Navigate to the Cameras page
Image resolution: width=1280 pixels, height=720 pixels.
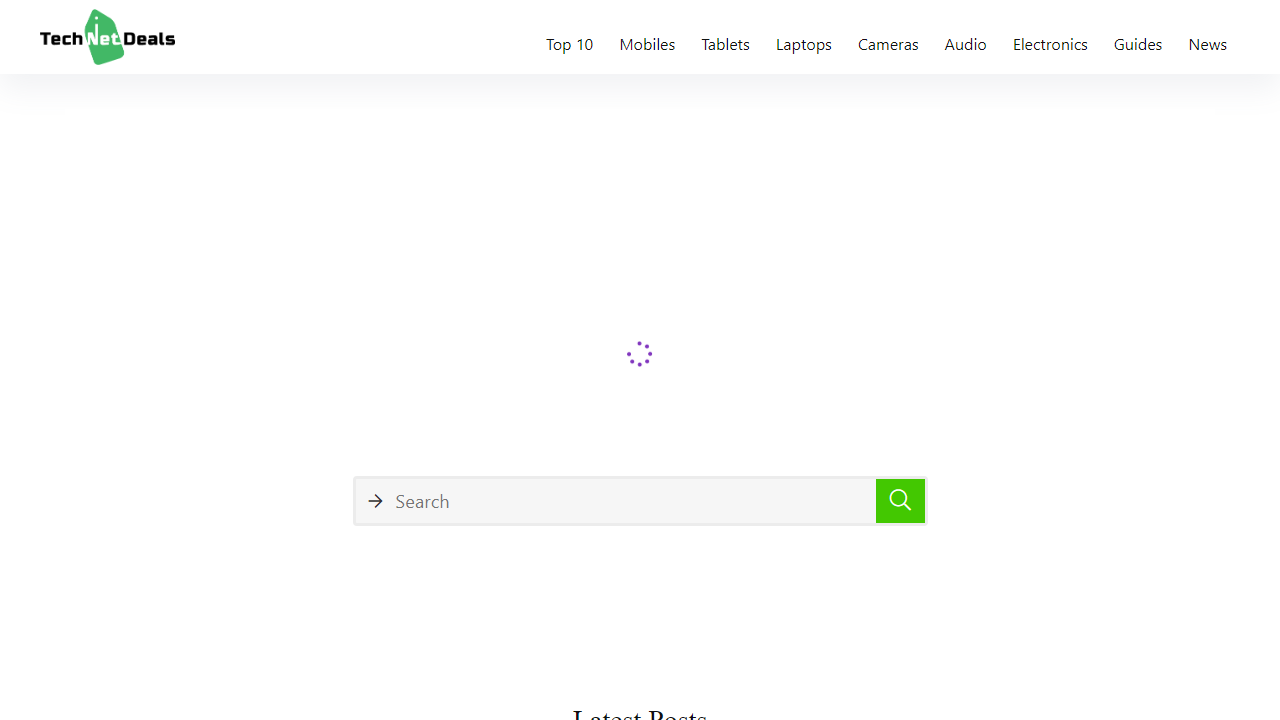tap(888, 44)
